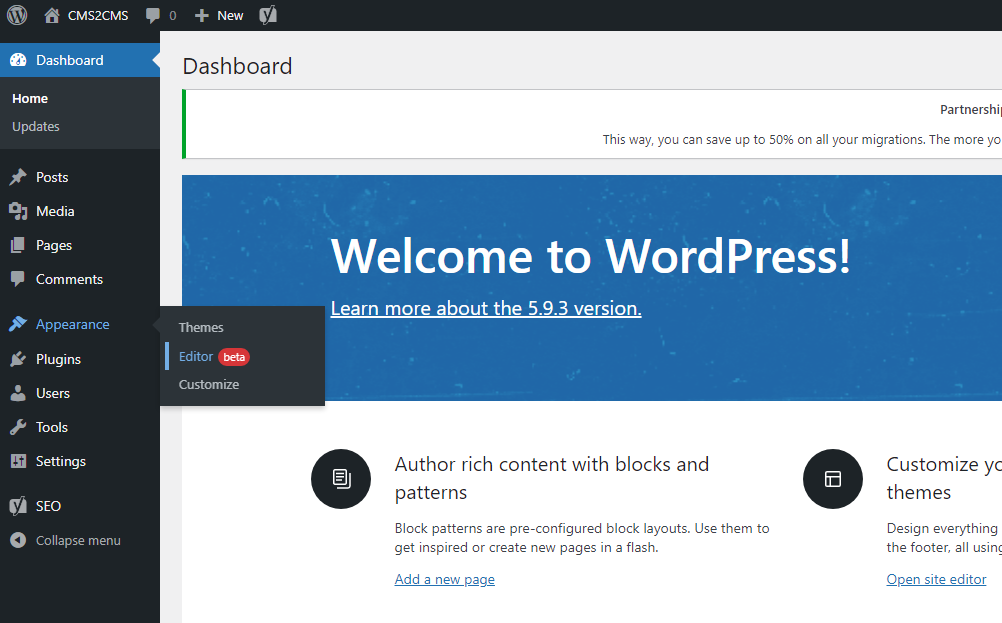Click the Users person icon
Screen dimensions: 1002x623
pyautogui.click(x=18, y=393)
